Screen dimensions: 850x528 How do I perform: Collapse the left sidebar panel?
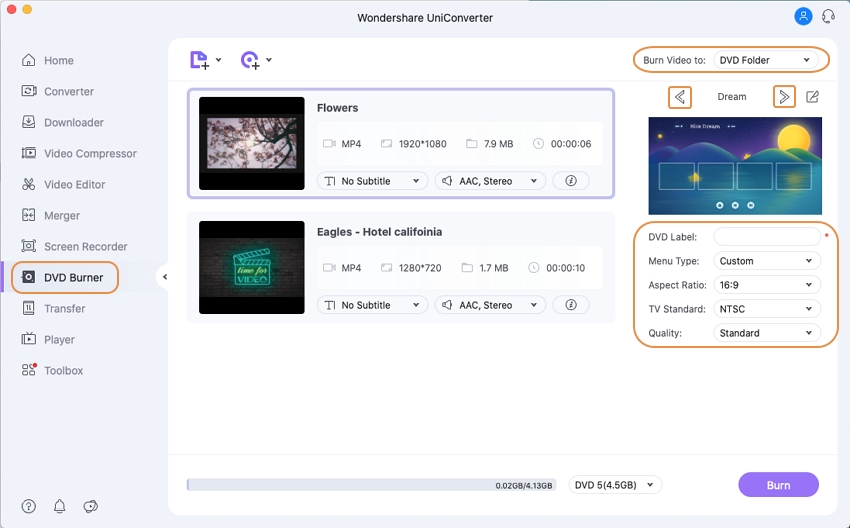[x=165, y=277]
